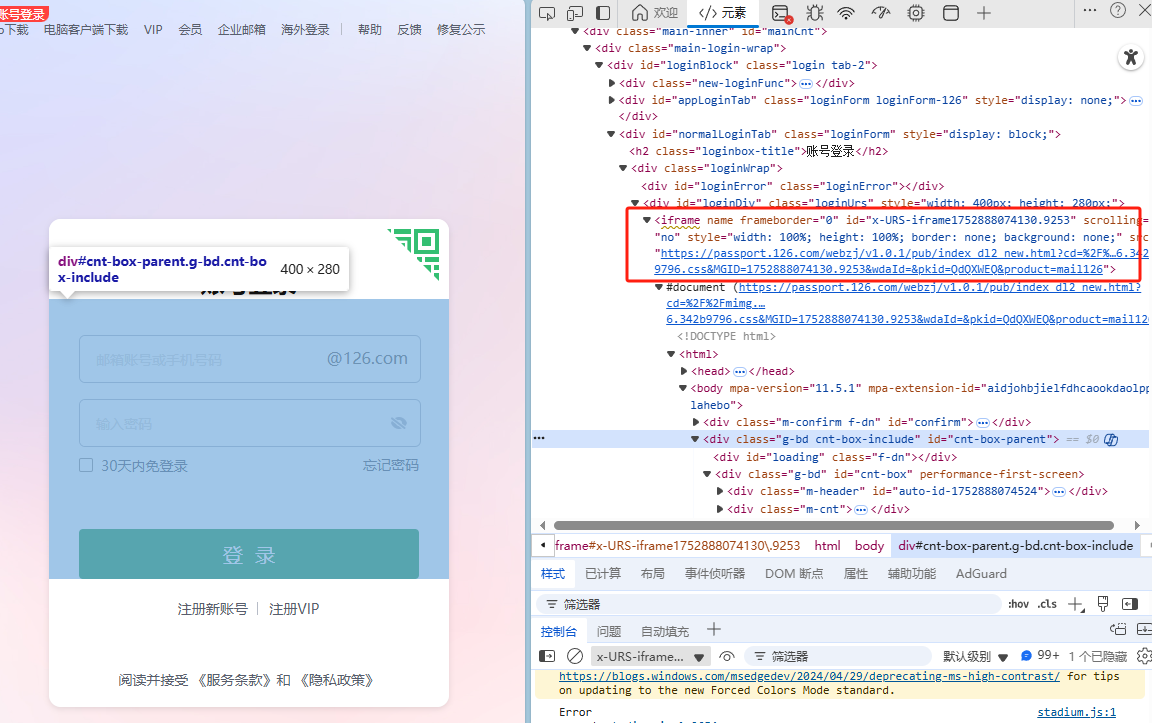
Task: Clear console with the circle-slash icon
Action: tap(575, 656)
